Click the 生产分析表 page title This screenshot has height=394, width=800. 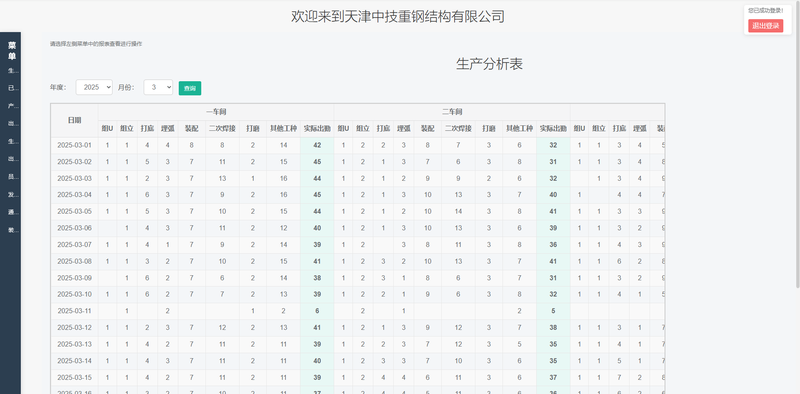click(x=489, y=64)
